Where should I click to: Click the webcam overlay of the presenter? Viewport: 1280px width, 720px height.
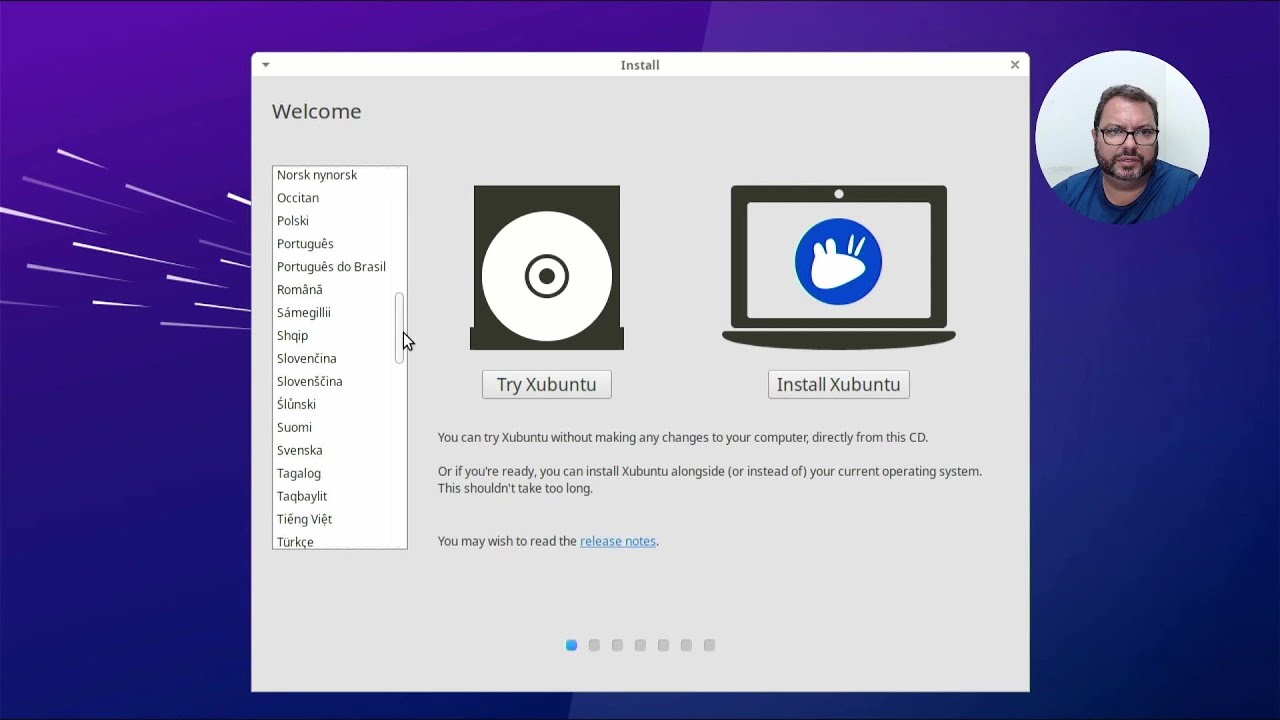click(1122, 137)
